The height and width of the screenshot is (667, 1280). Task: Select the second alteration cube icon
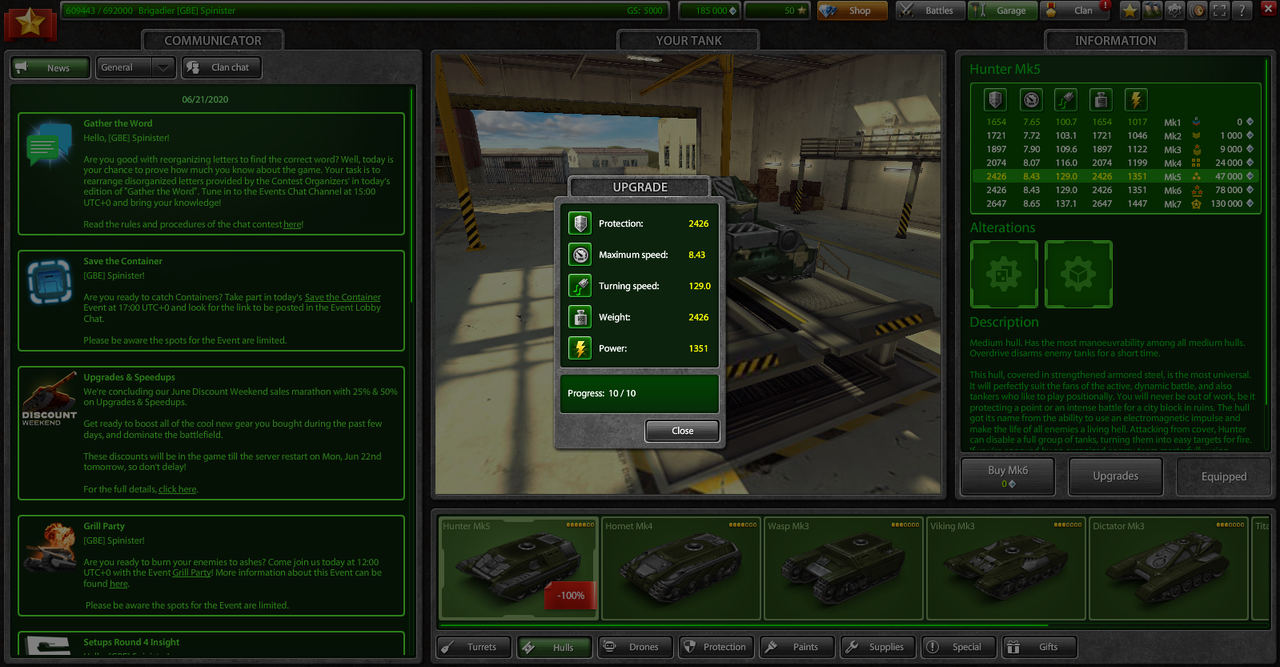pos(1079,274)
